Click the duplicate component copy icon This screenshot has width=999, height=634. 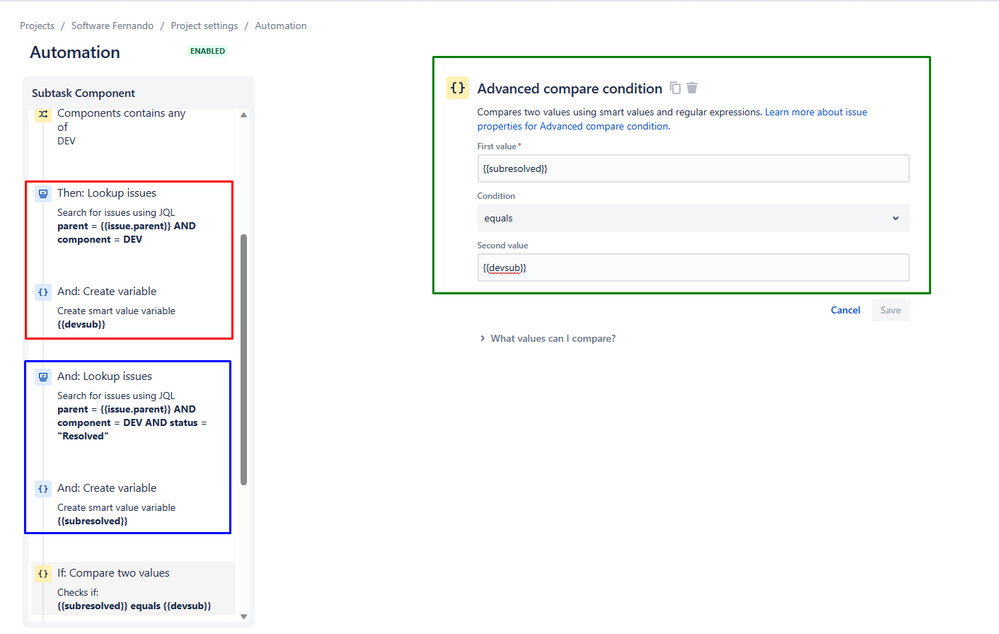(675, 88)
